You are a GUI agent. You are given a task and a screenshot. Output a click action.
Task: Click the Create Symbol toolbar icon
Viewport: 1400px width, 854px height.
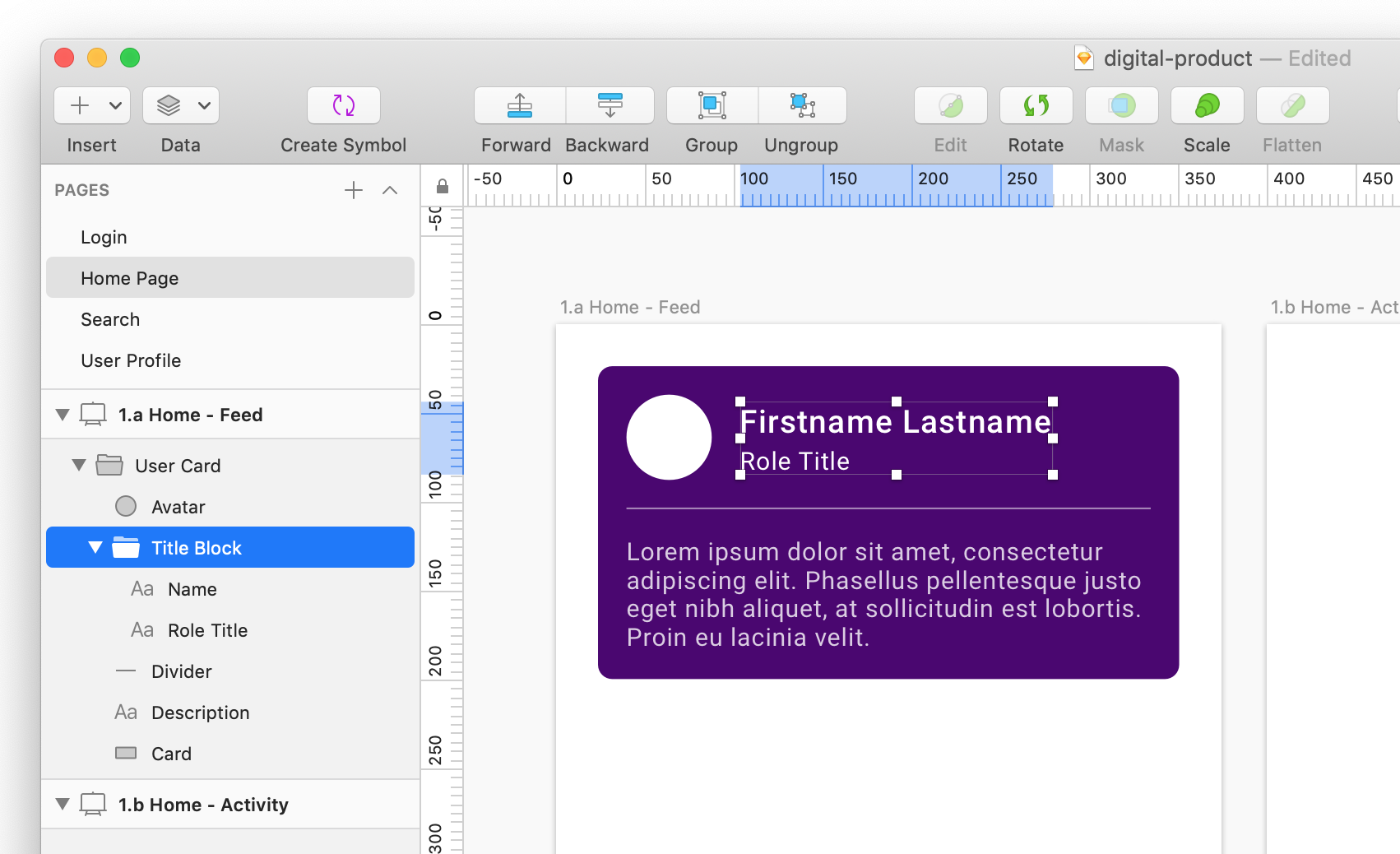[343, 105]
